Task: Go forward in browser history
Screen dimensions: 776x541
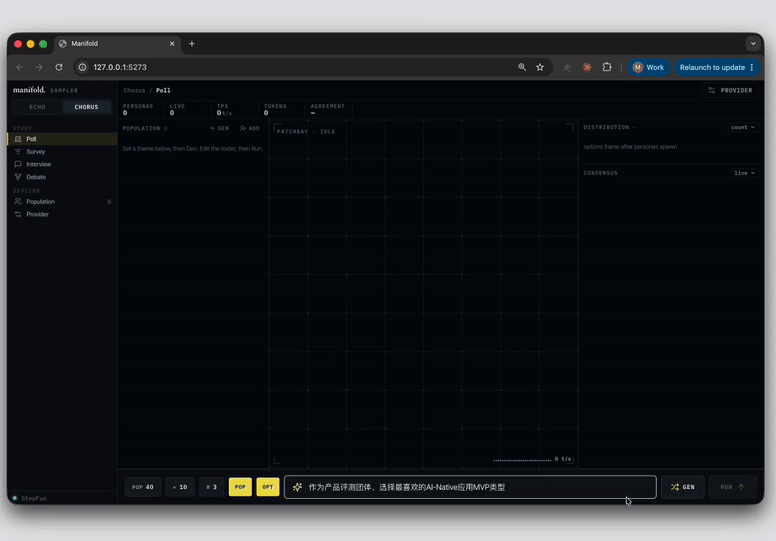Action: click(x=39, y=67)
